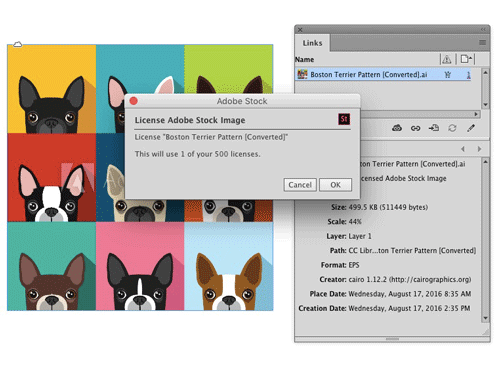Click OK in Adobe Stock dialog
500x365 pixels.
[x=335, y=185]
